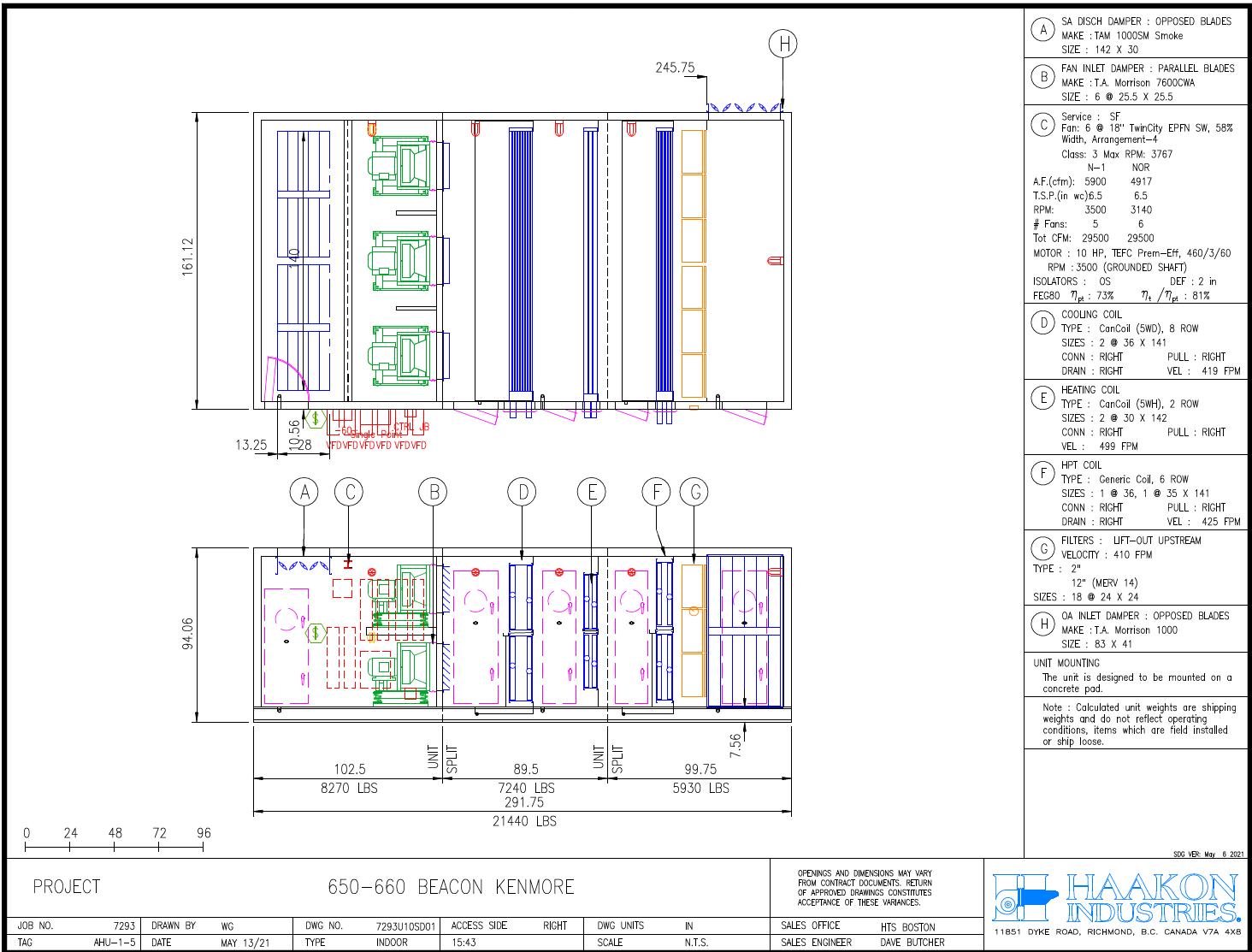Click the circled B callout above elevation view

(x=433, y=492)
